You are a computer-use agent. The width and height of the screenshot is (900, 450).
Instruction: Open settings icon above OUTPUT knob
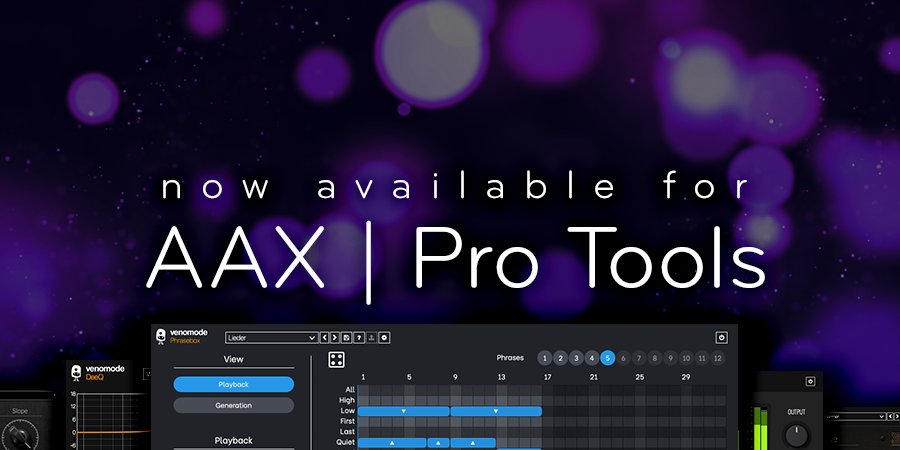(x=810, y=381)
